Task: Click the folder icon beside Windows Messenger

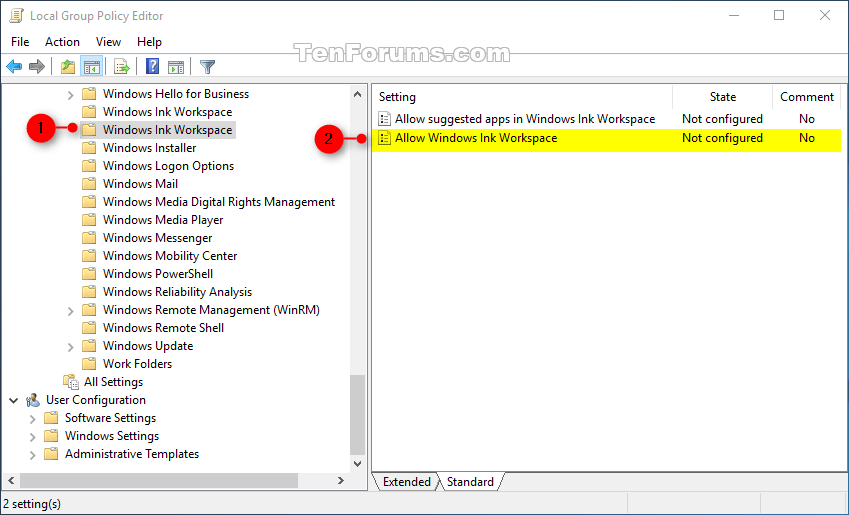Action: 89,237
